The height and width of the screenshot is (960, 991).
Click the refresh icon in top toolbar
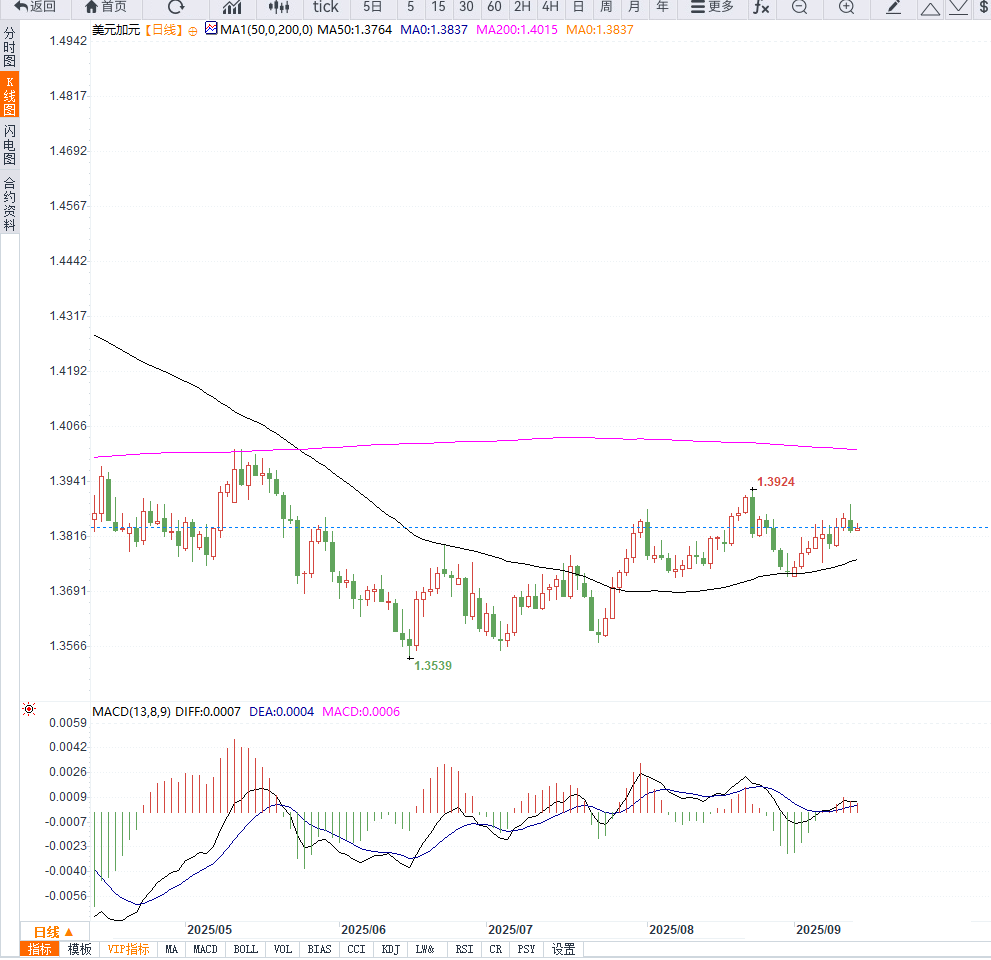(176, 7)
